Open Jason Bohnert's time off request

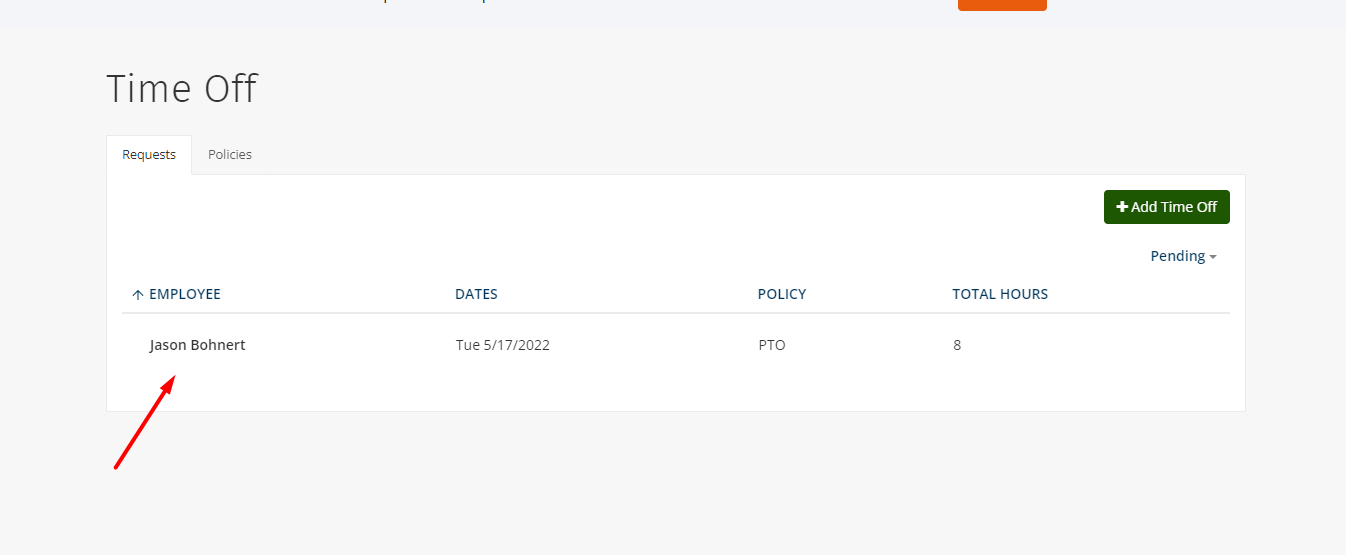click(x=197, y=345)
